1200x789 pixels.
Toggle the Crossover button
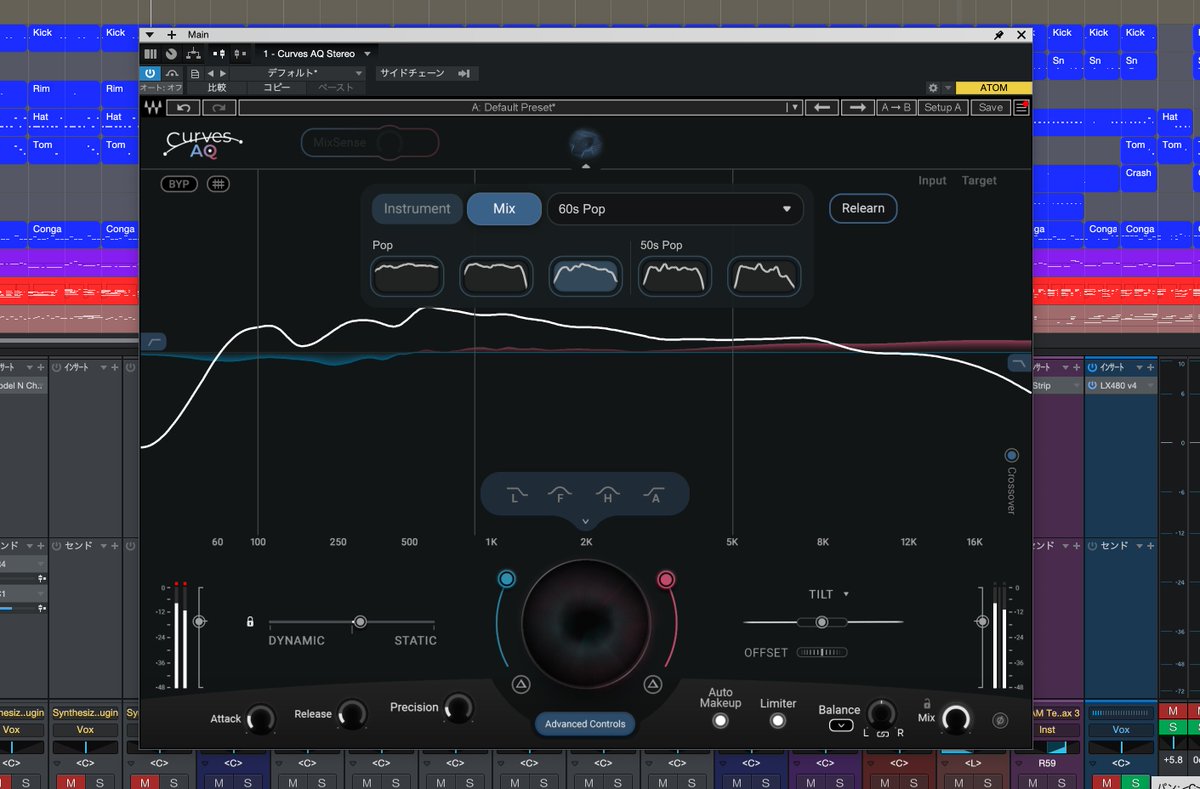pos(1011,455)
